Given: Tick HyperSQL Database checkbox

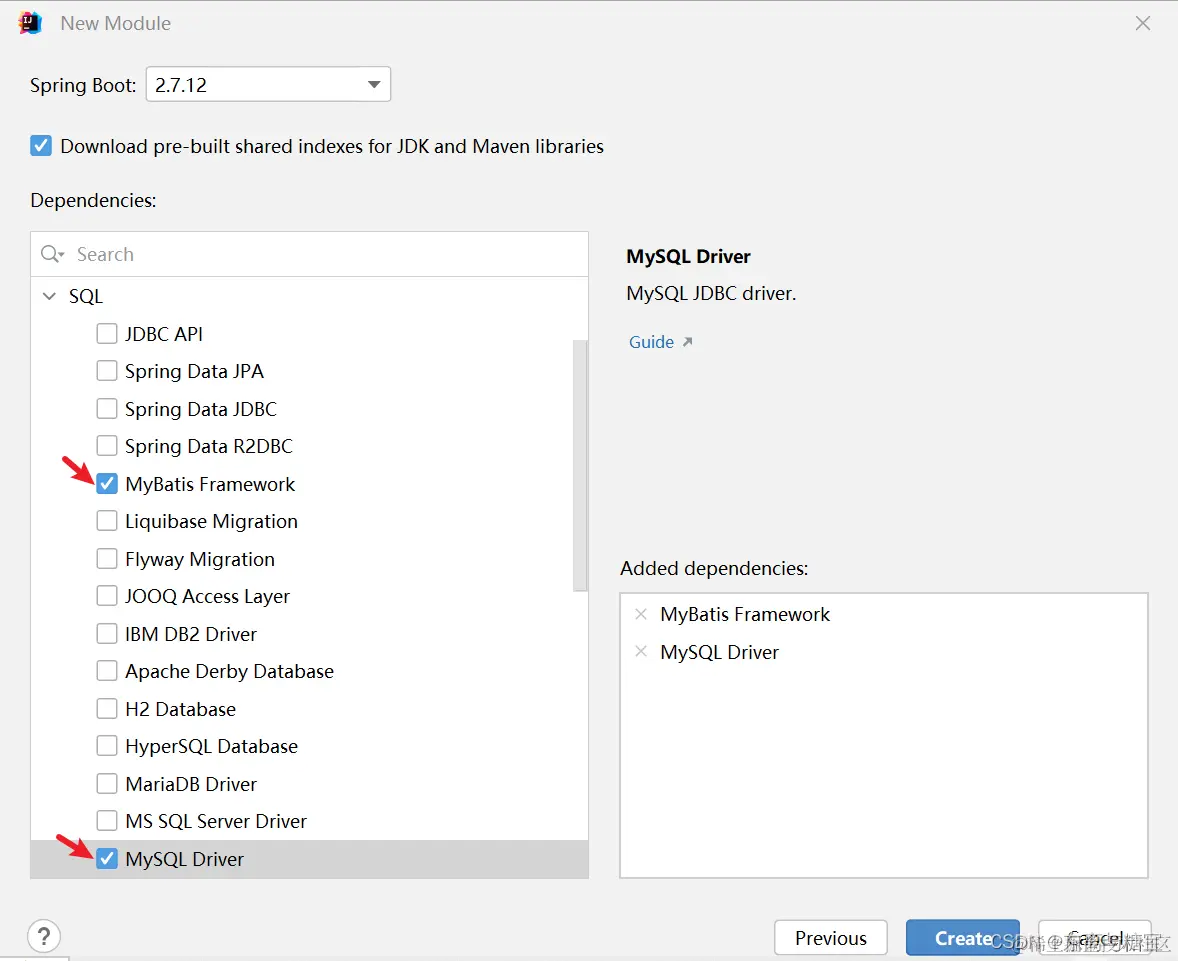Looking at the screenshot, I should (x=107, y=746).
